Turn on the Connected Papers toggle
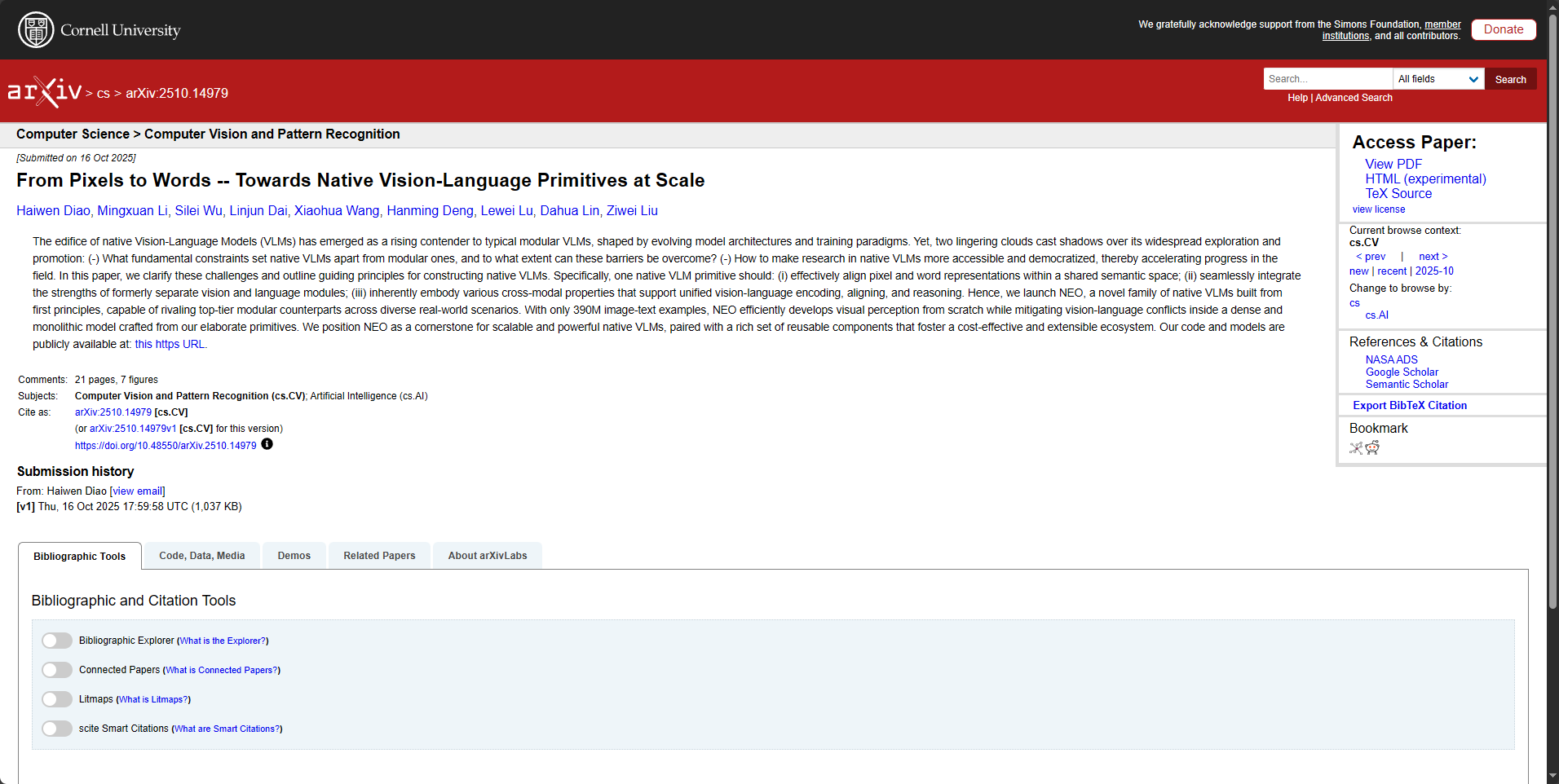Screen dimensions: 1559x784 click(57, 670)
